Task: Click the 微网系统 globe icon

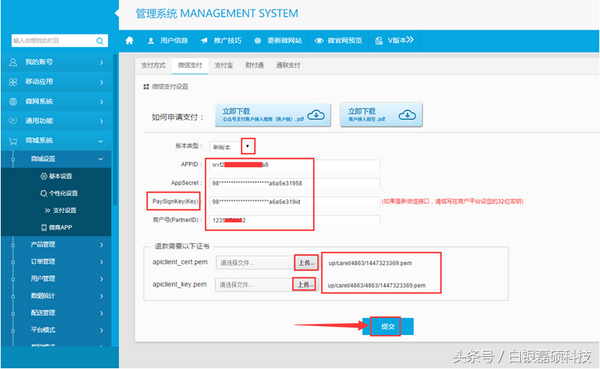Action: [x=13, y=101]
